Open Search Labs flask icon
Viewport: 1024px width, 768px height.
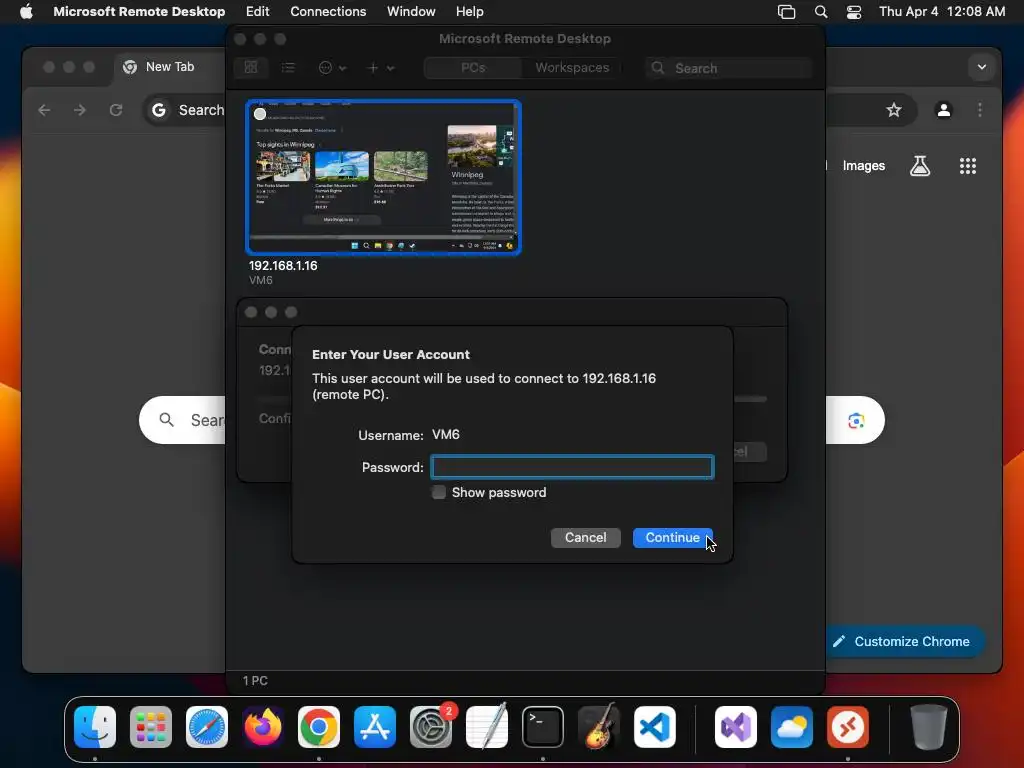click(x=920, y=166)
